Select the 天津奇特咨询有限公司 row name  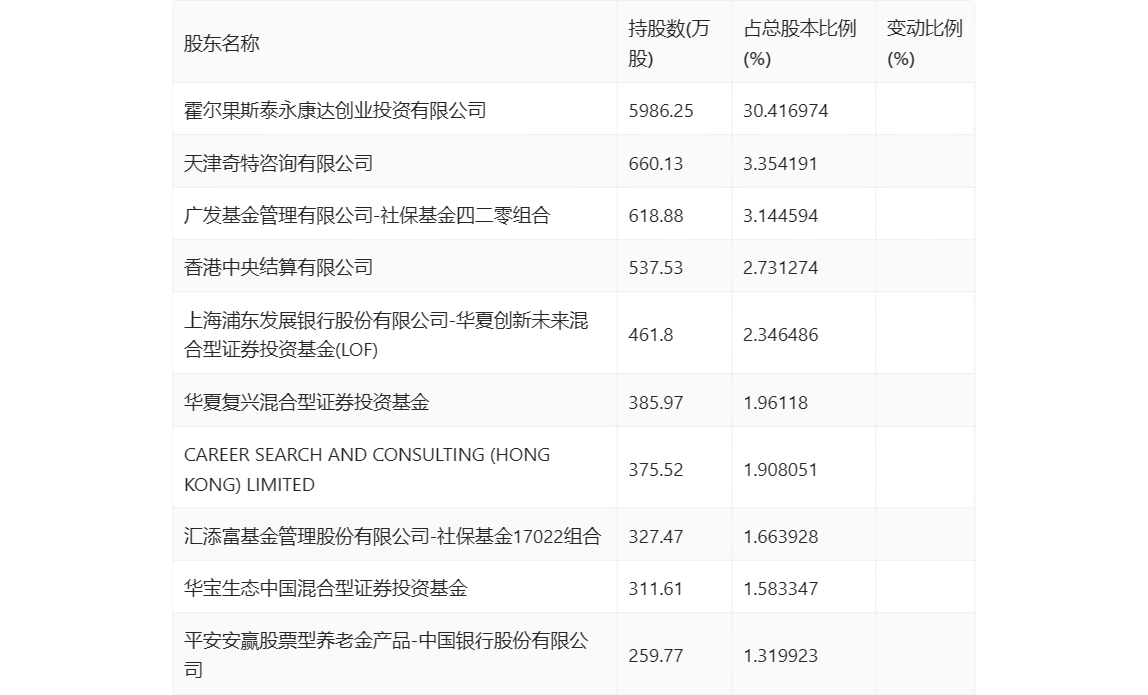coord(278,163)
